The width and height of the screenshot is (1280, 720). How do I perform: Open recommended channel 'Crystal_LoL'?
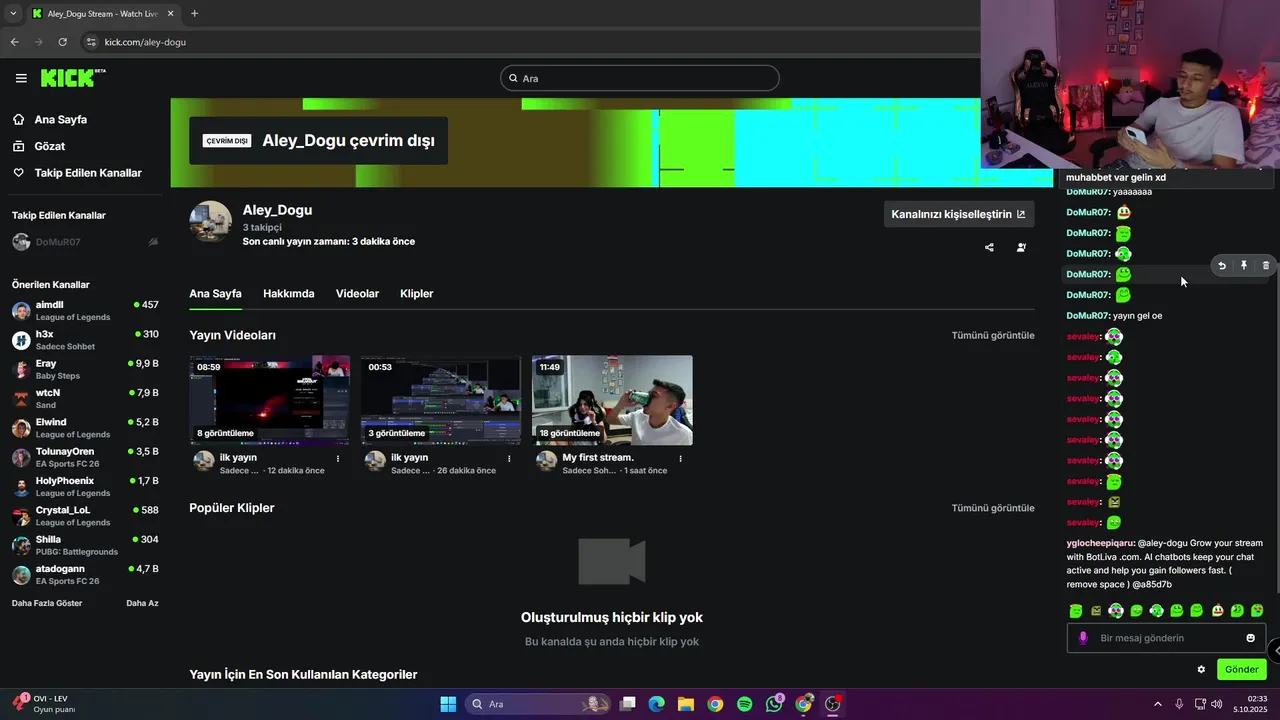pos(85,516)
